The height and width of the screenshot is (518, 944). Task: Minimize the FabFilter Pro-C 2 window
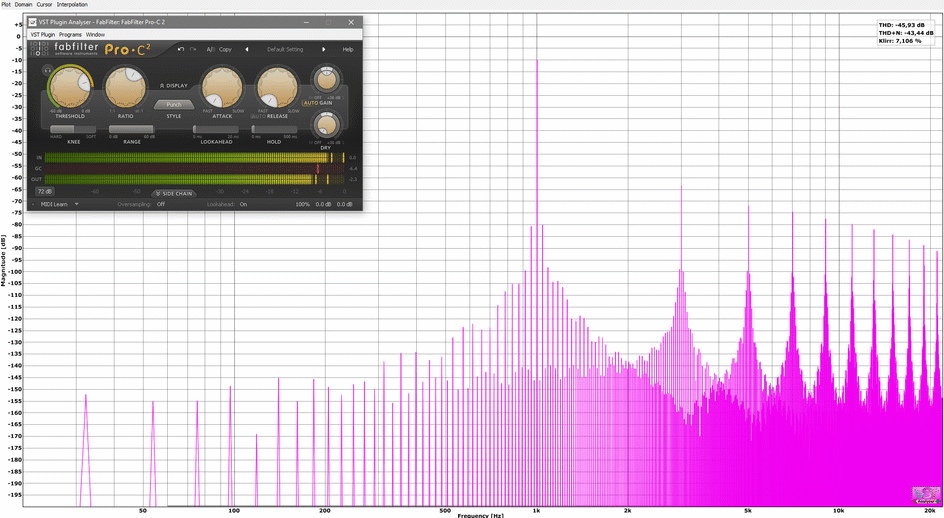click(x=306, y=22)
